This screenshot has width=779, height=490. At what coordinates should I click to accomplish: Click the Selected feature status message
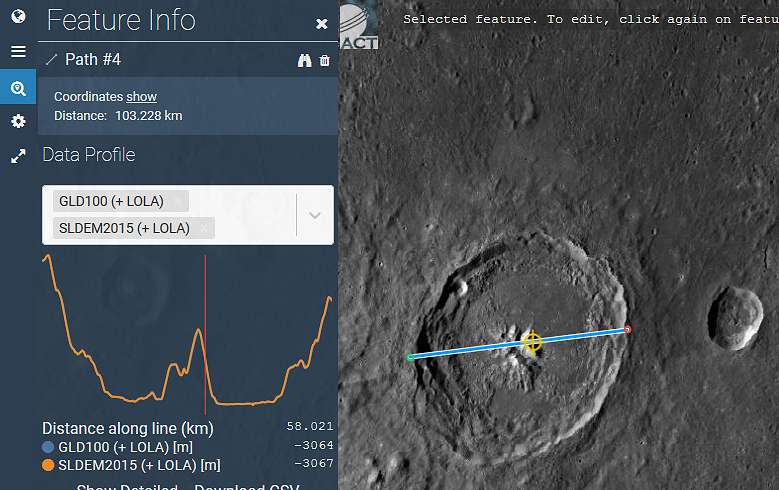click(x=591, y=19)
